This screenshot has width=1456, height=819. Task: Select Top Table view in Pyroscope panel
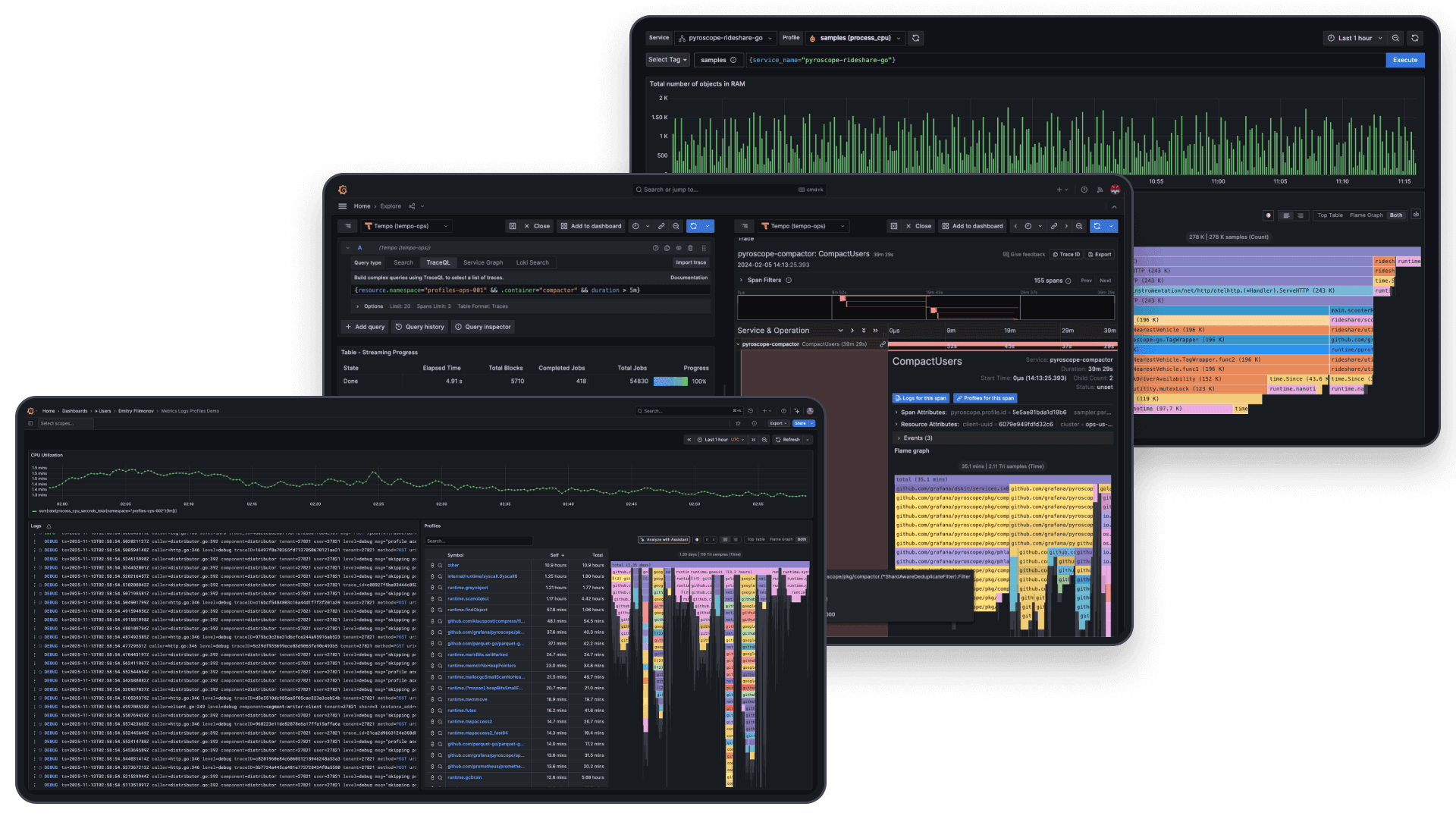click(1330, 215)
